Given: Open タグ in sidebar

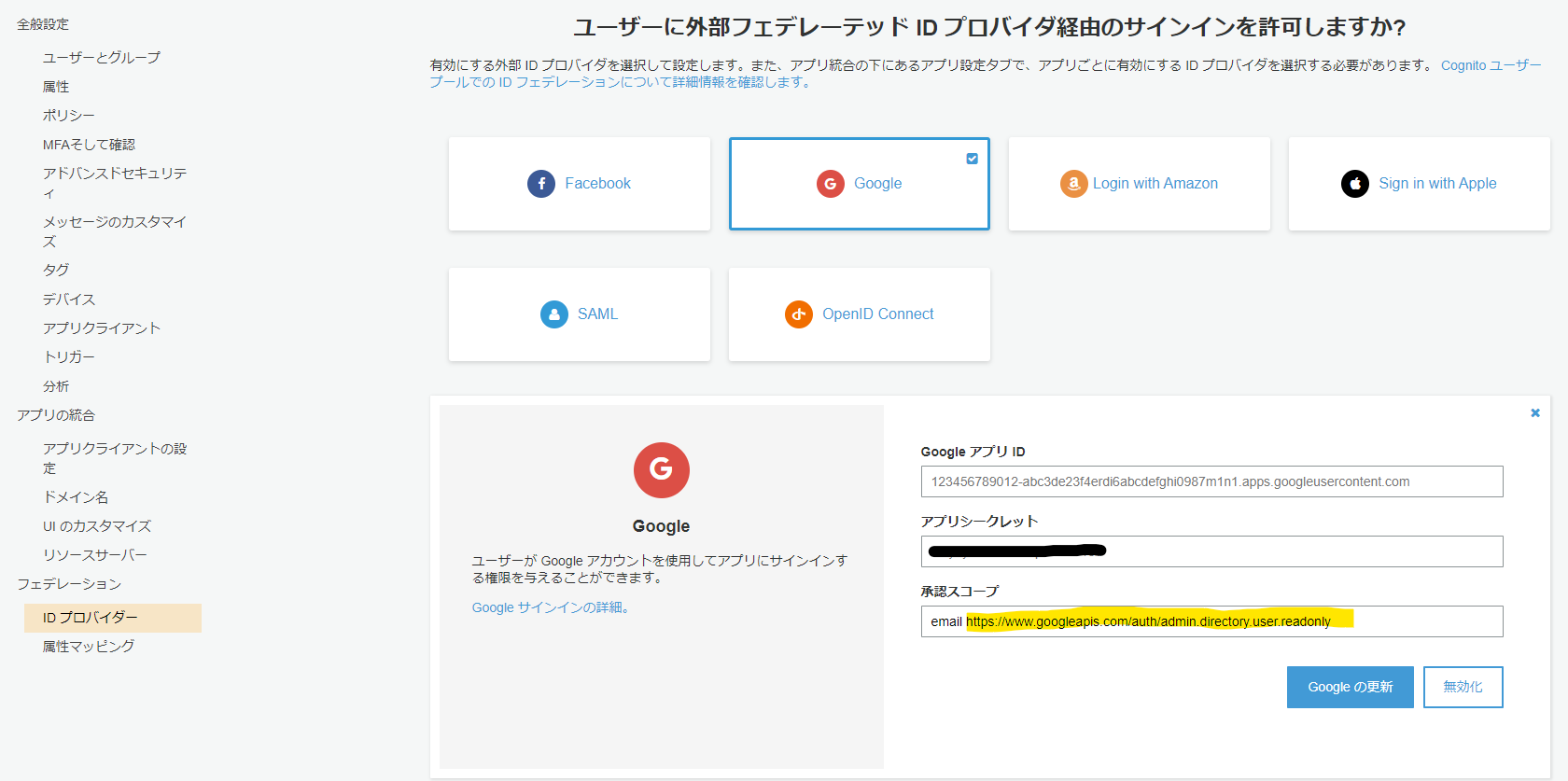Looking at the screenshot, I should [56, 270].
